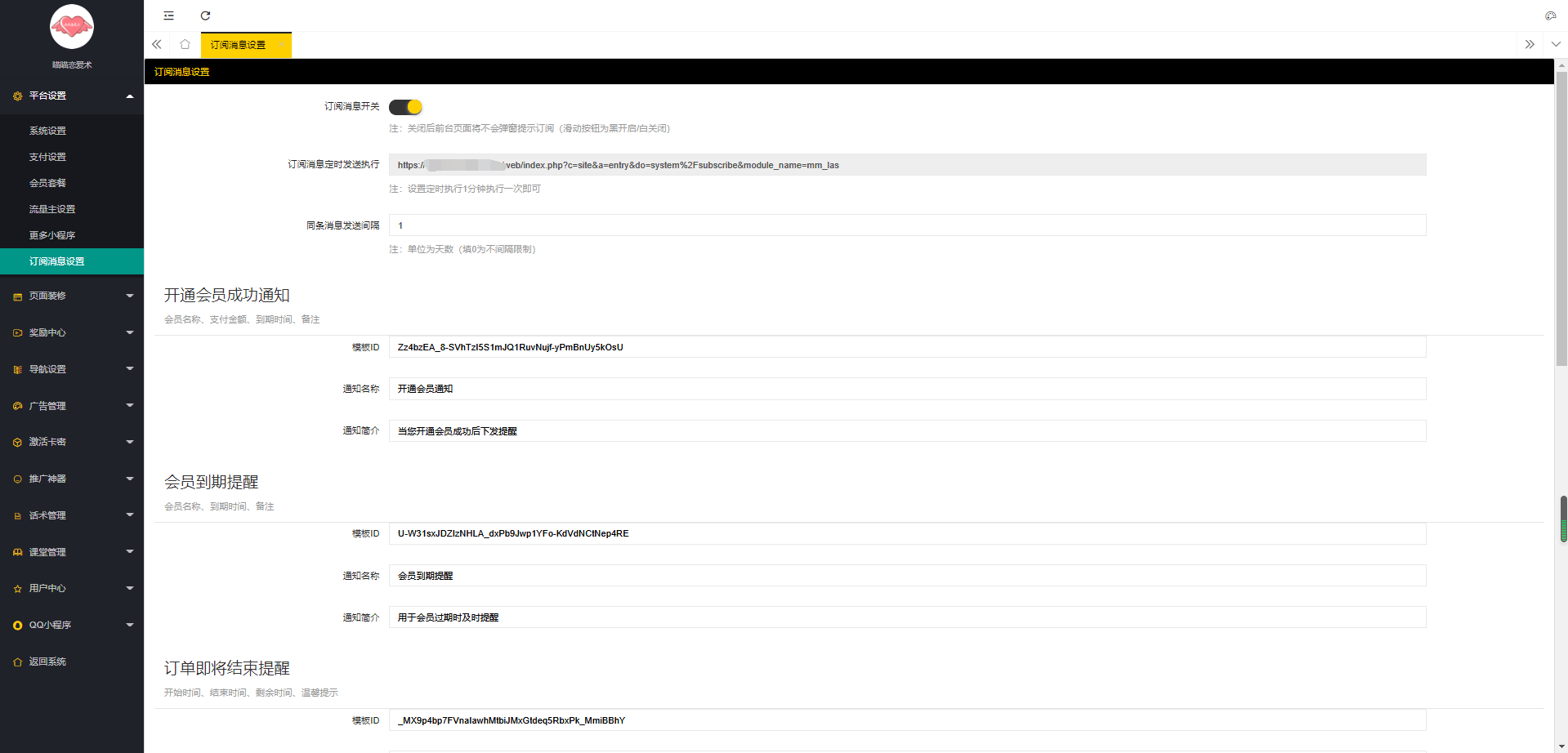Click the 会员到期提醒 section heading
The image size is (1568, 753).
pyautogui.click(x=211, y=483)
